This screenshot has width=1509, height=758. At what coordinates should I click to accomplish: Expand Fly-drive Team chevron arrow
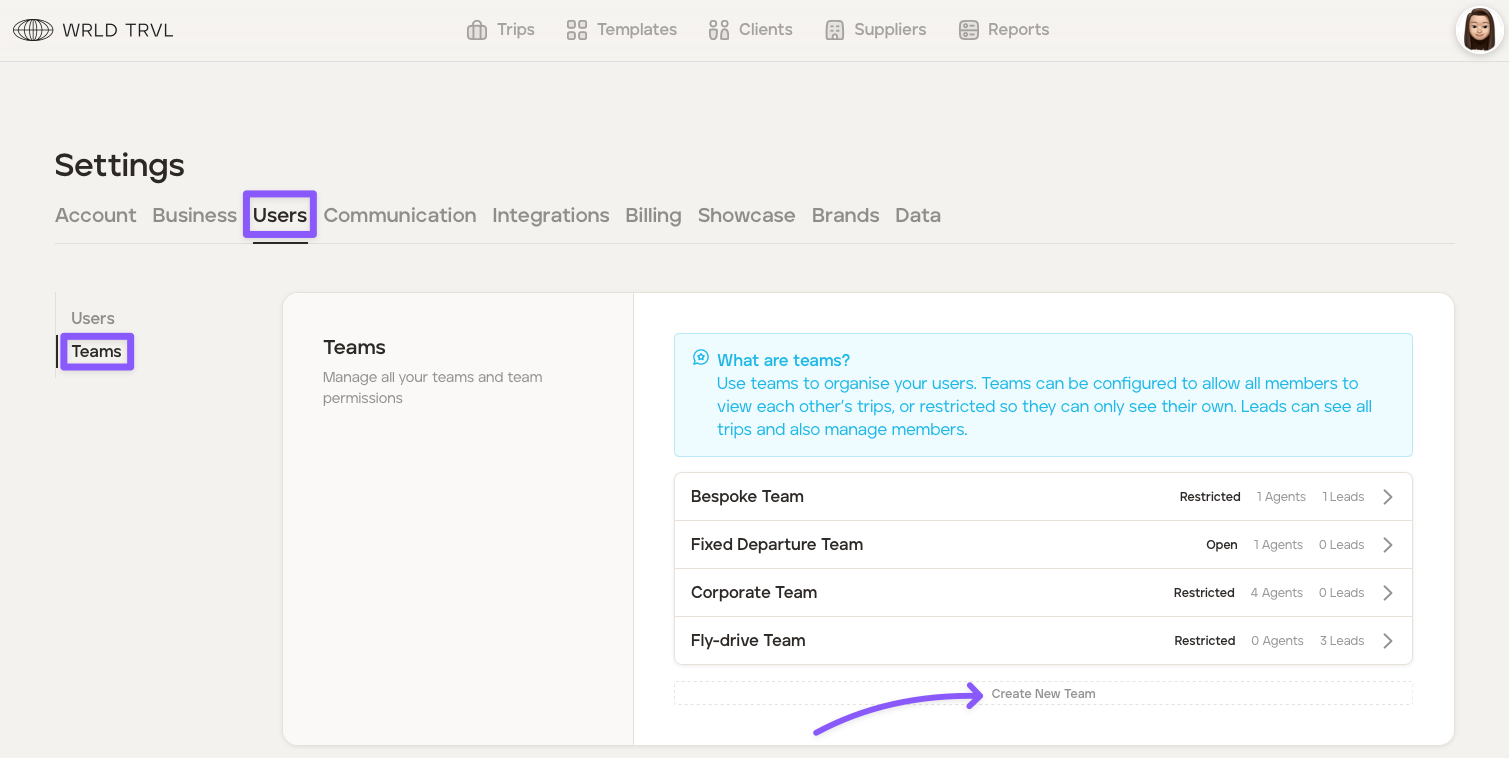[1388, 641]
